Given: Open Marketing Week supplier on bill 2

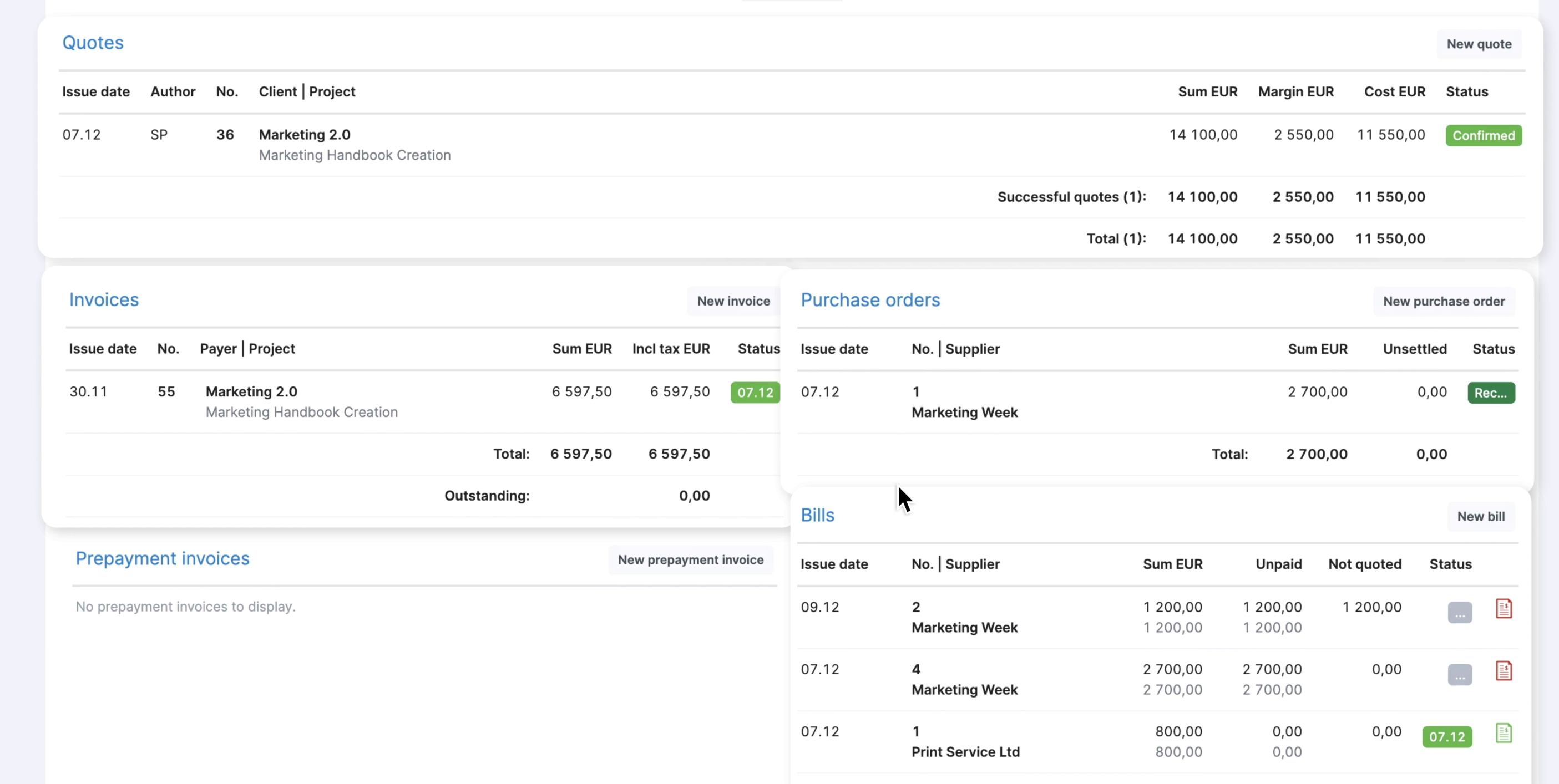Looking at the screenshot, I should pos(965,628).
